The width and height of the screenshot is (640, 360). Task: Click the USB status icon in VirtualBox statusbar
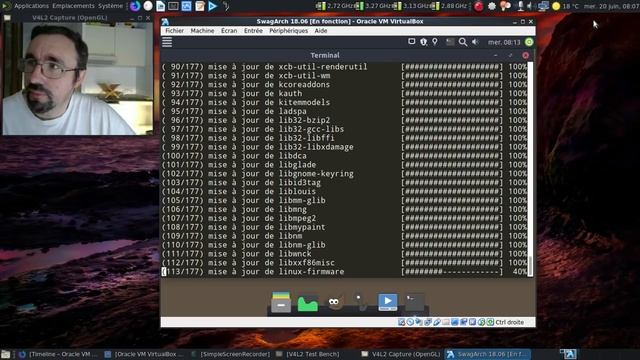pyautogui.click(x=437, y=322)
